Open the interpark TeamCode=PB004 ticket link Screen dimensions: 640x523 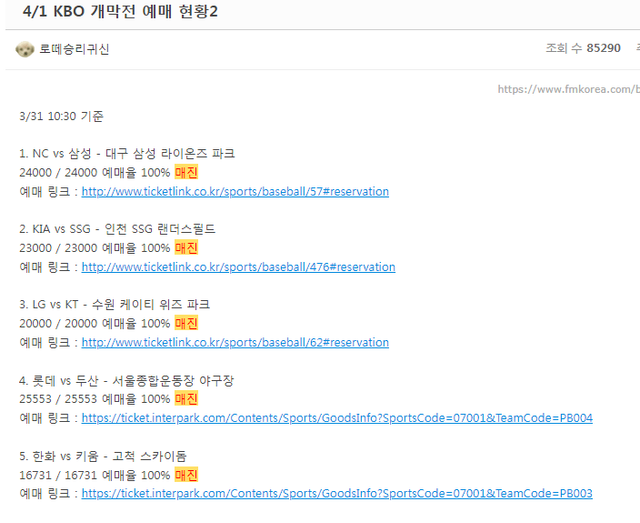(337, 418)
